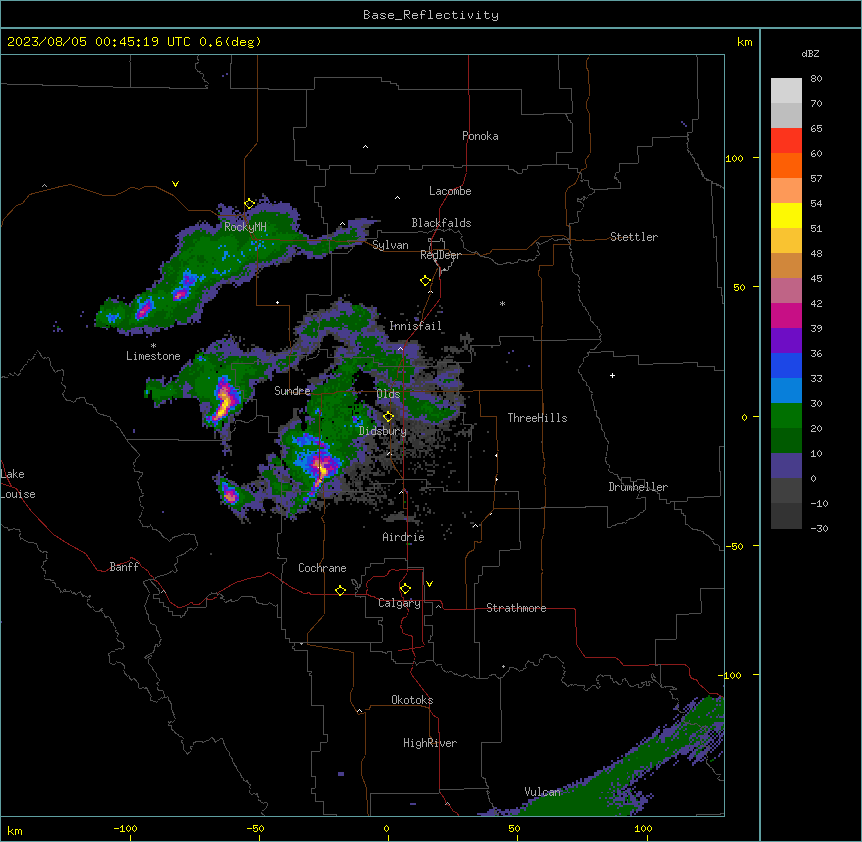This screenshot has height=842, width=862.
Task: Click the yellow diamond marker below Cochrane
Action: tap(340, 590)
